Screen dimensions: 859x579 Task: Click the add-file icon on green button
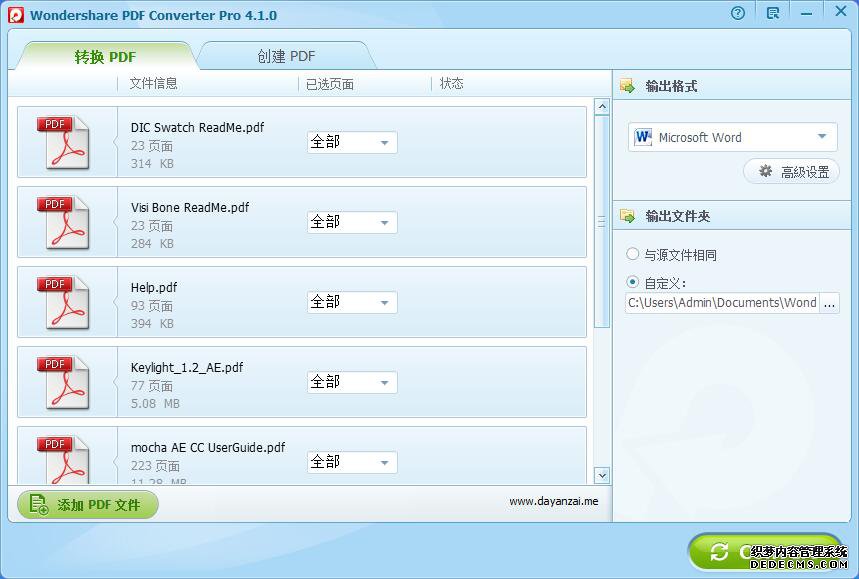point(38,505)
